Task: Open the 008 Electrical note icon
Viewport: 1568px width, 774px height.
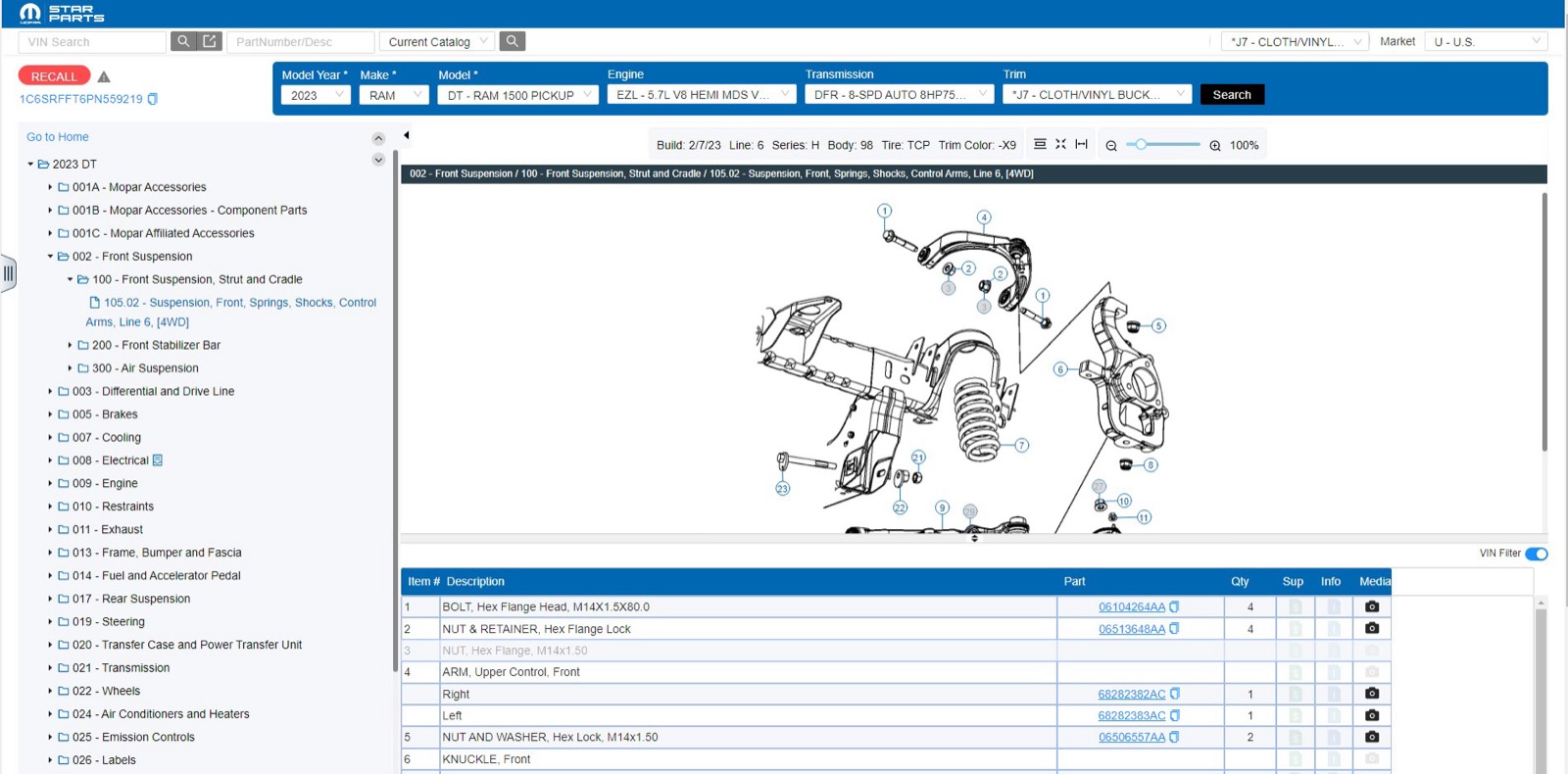Action: pos(158,460)
